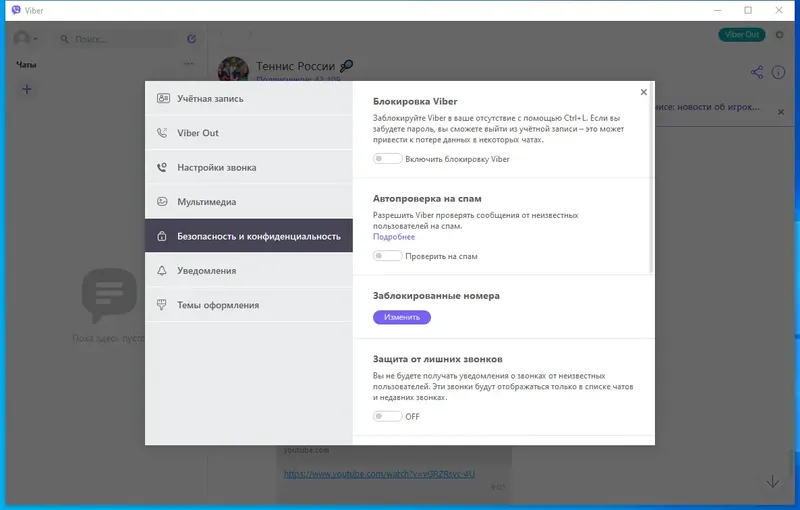Open the Уведомления settings section
The image size is (800, 510).
tap(248, 270)
